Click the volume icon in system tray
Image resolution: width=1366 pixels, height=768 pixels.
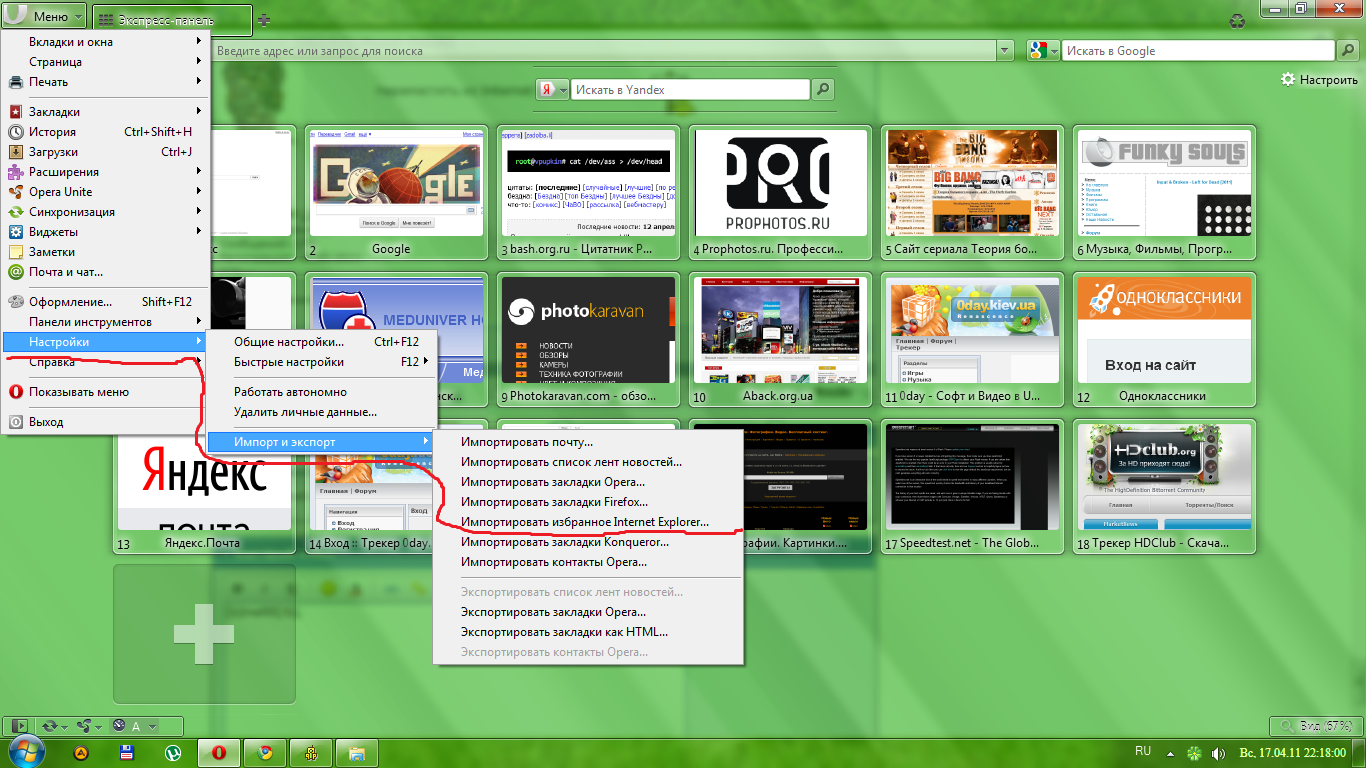click(x=1220, y=752)
